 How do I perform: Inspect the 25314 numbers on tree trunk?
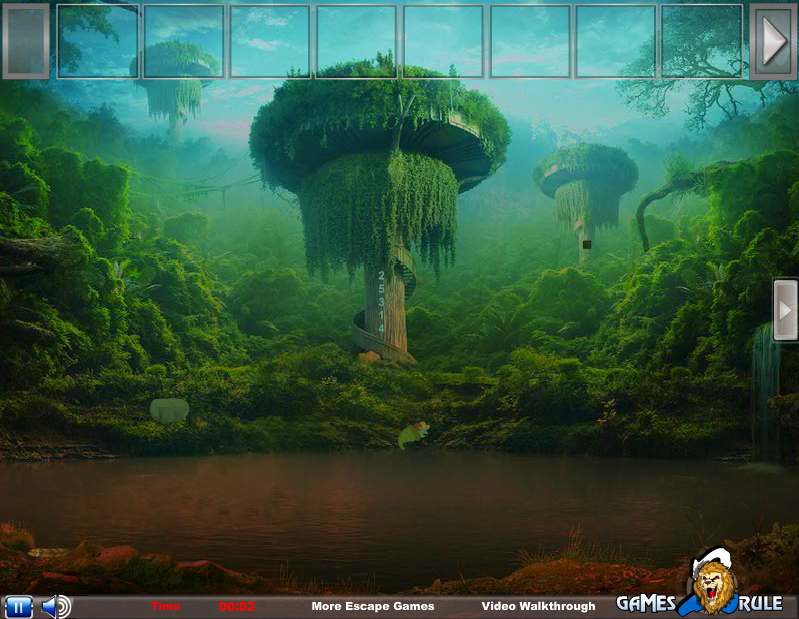(x=381, y=303)
